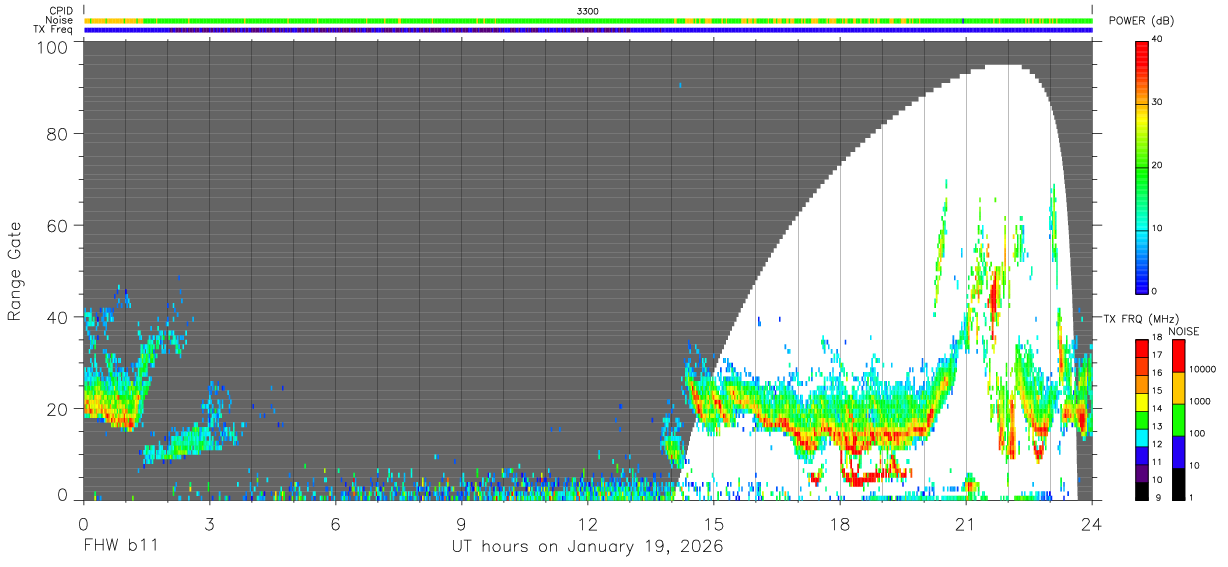This screenshot has height=567, width=1228.
Task: Click the Range Gate axis label
Action: (x=15, y=270)
